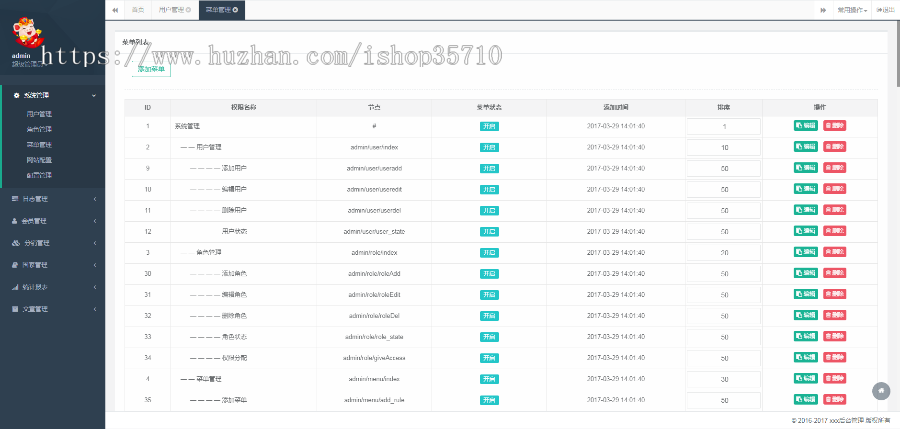The image size is (900, 429).
Task: Click the sort field showing 1
Action: (x=724, y=126)
